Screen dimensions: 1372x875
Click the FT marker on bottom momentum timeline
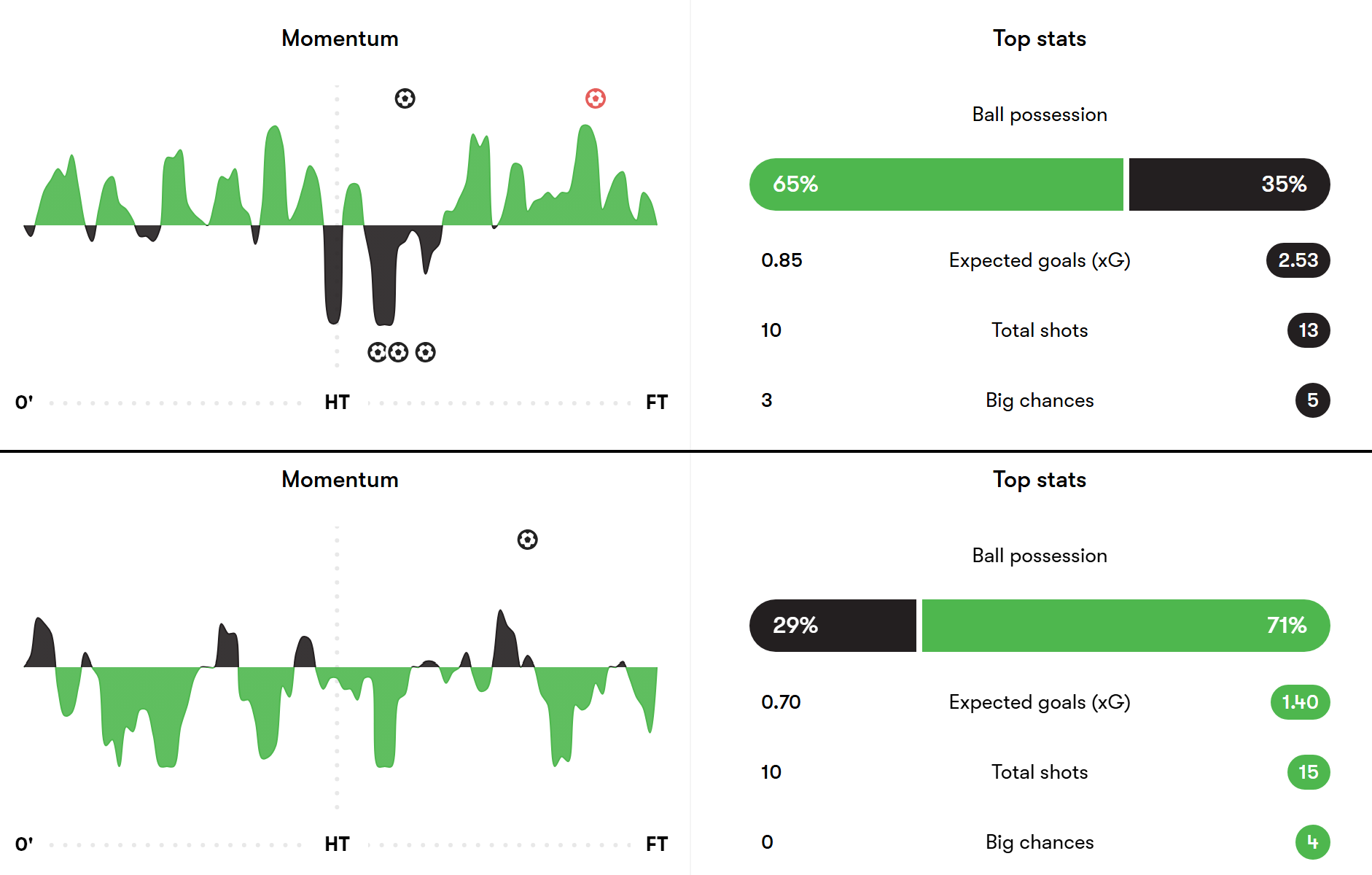pos(656,844)
